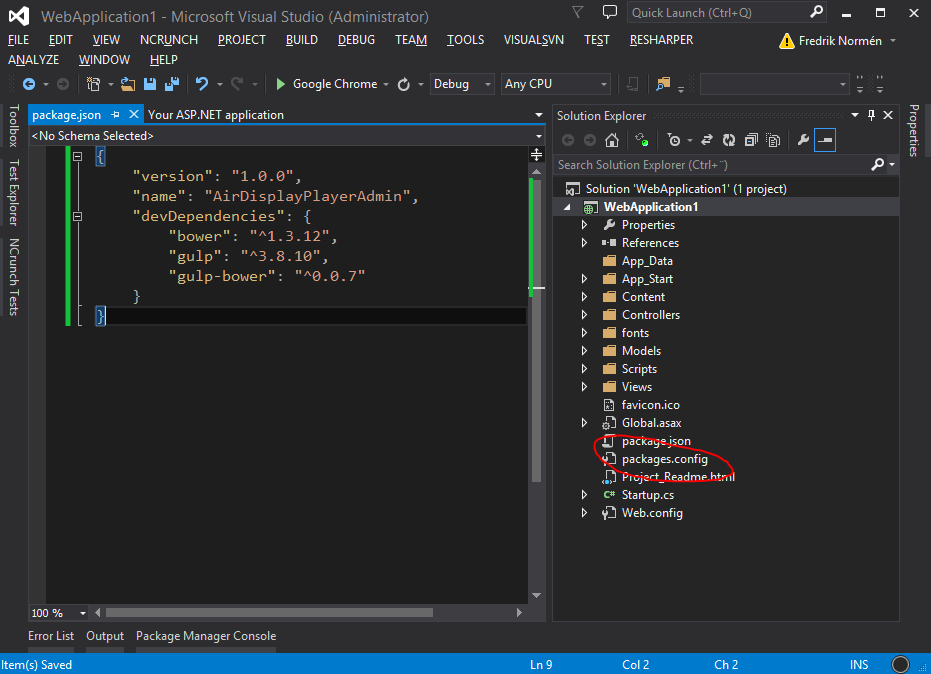Expand the Models folder node
The width and height of the screenshot is (931, 674).
[x=584, y=351]
